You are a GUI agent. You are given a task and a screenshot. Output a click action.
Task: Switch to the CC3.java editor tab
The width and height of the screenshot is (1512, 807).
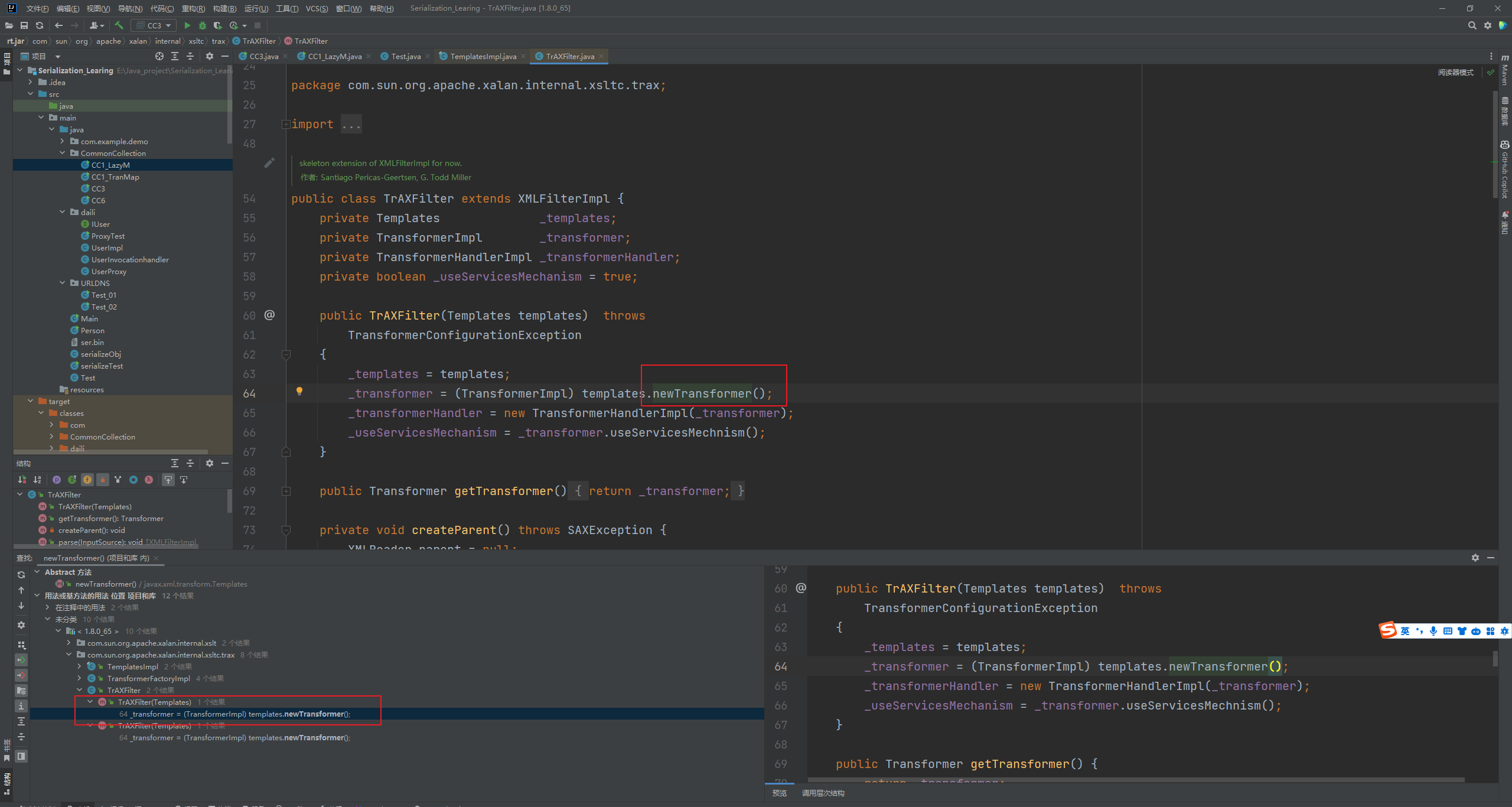[x=263, y=56]
